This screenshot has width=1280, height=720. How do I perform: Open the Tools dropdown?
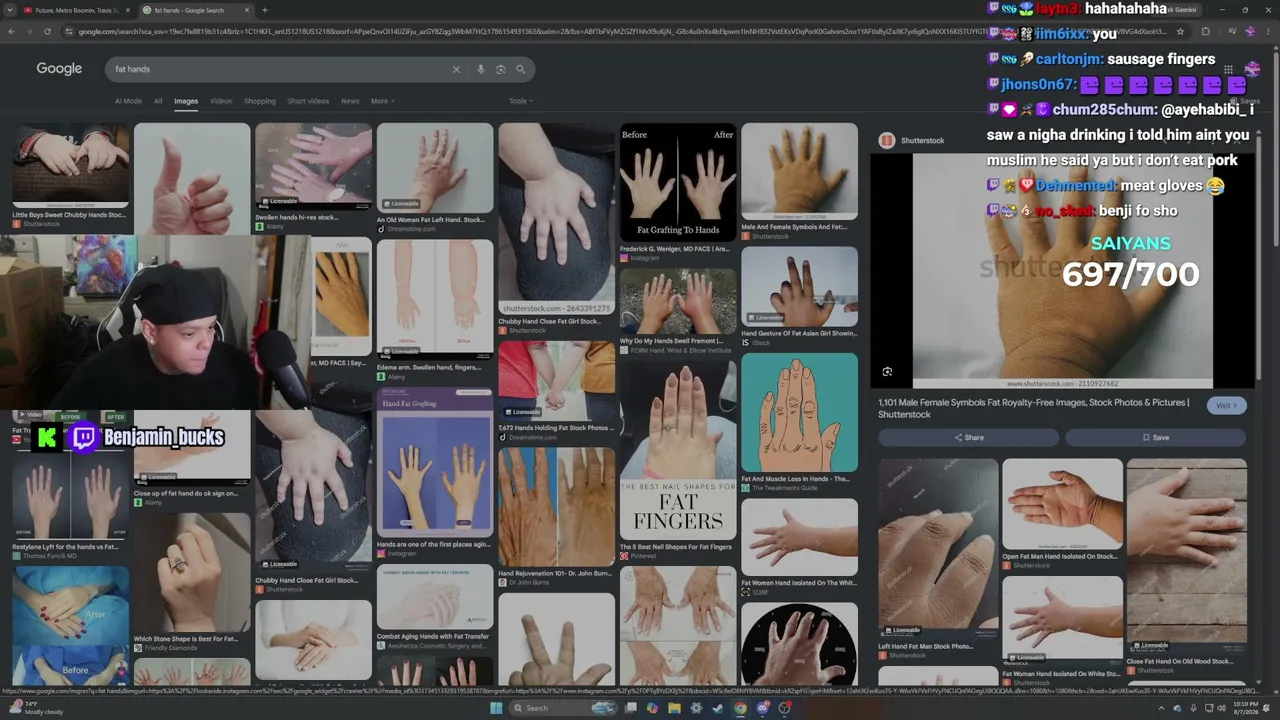[x=521, y=101]
